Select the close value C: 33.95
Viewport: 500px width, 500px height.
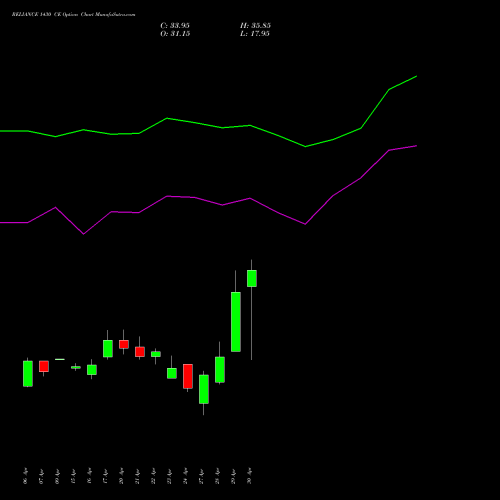(x=175, y=26)
